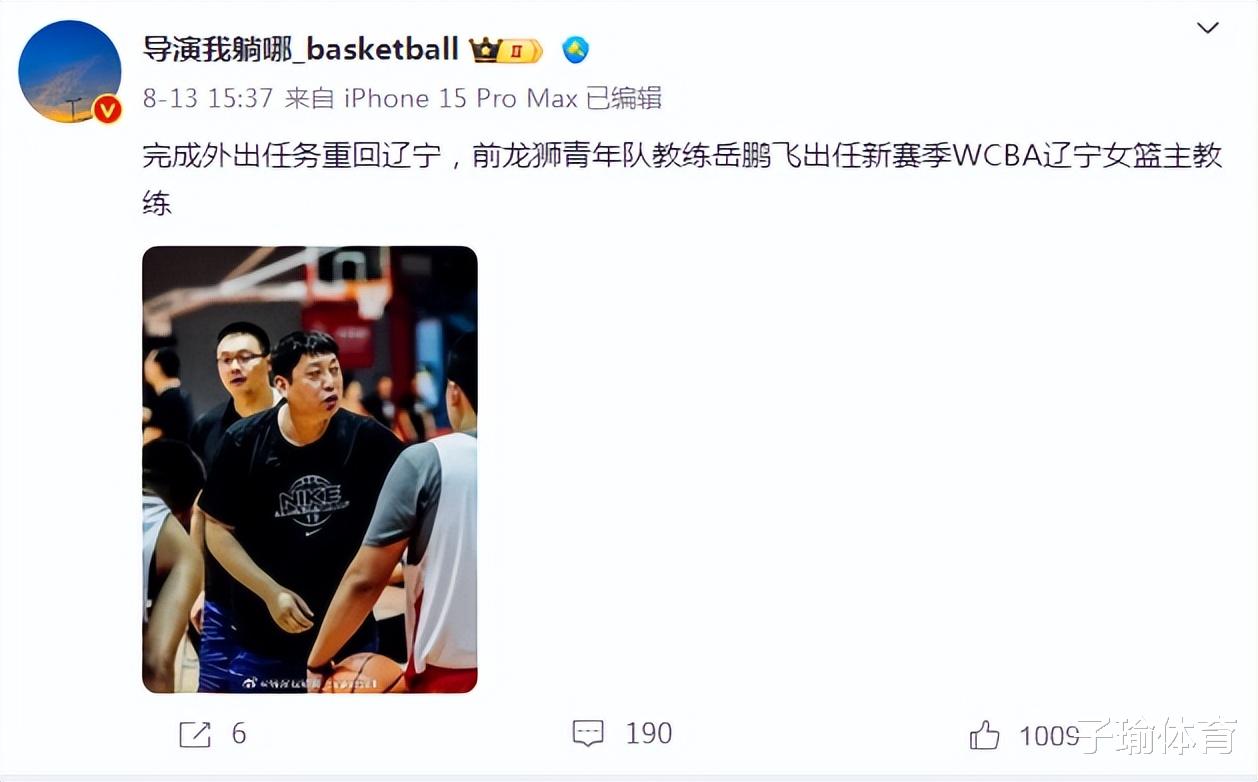Toggle the thumbs-up like icon
This screenshot has width=1258, height=782.
[985, 735]
